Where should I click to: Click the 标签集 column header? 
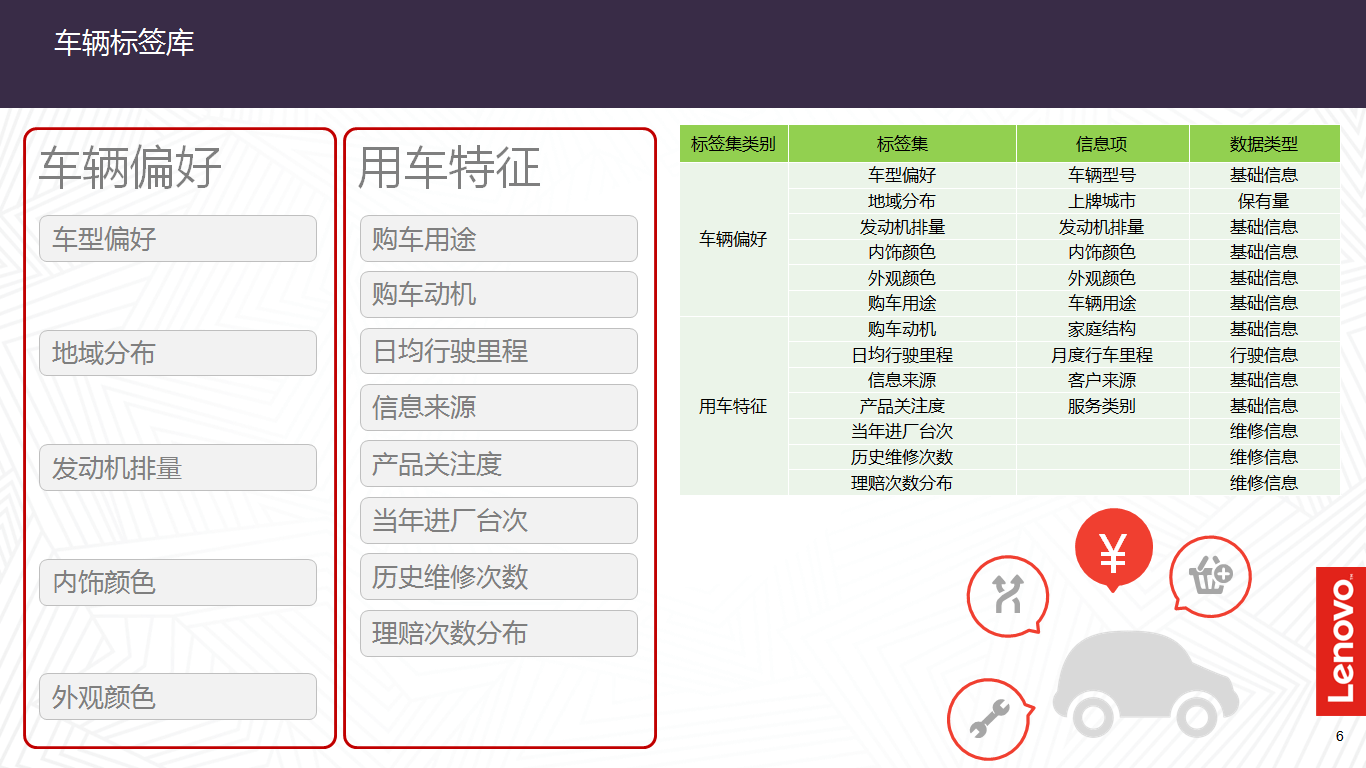(902, 144)
